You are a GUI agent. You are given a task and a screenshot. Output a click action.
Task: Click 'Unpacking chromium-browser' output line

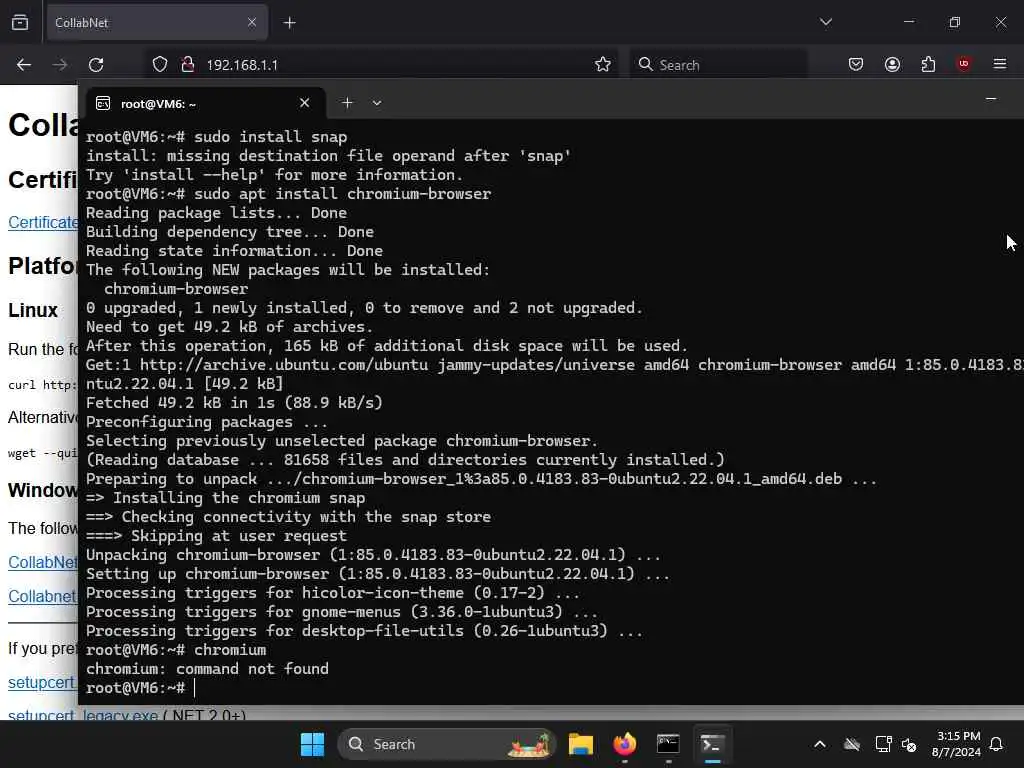pyautogui.click(x=373, y=555)
